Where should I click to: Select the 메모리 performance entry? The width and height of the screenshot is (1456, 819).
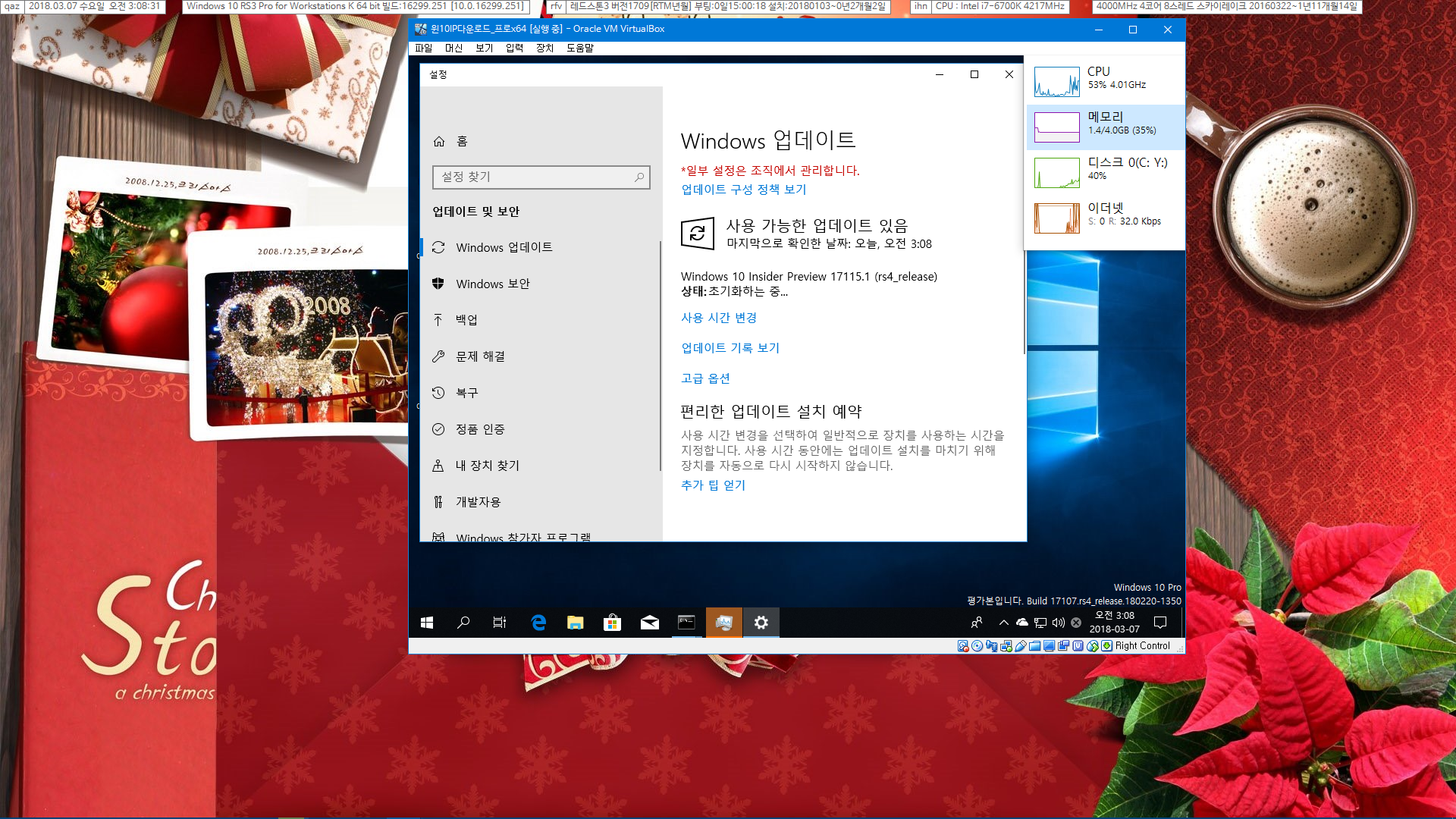click(x=1106, y=127)
